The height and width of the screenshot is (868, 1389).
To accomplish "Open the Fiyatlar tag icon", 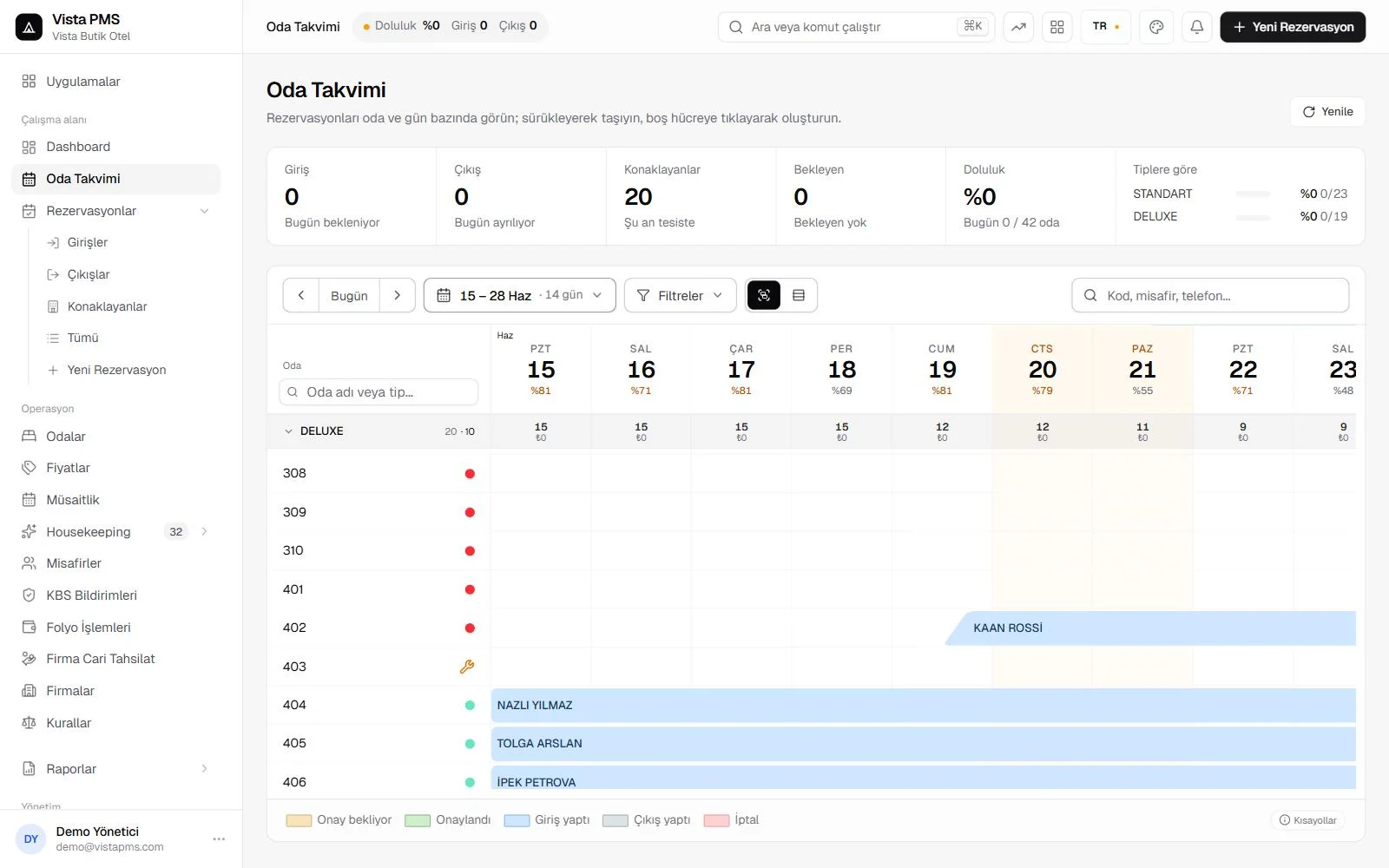I will point(29,469).
